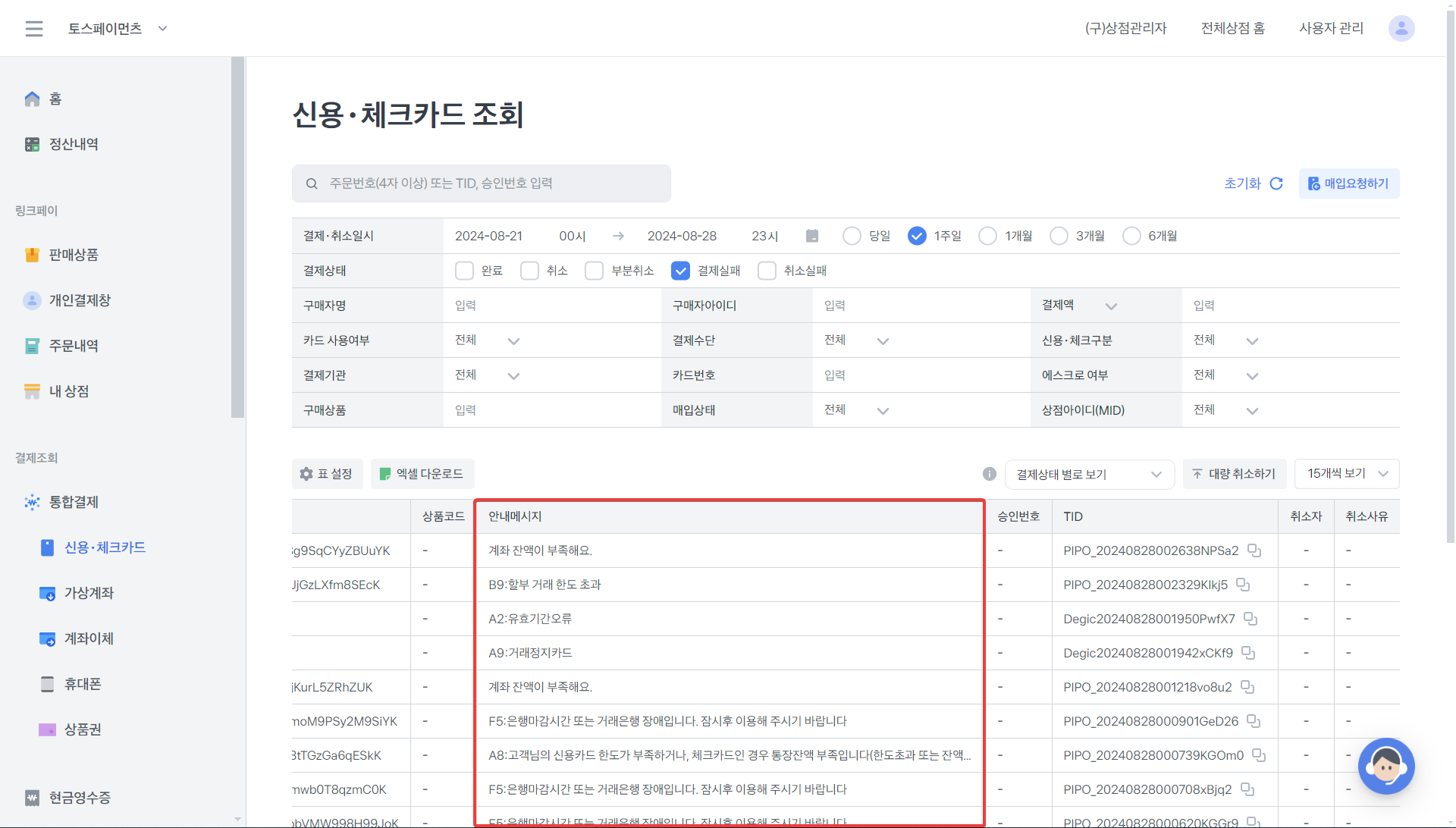The image size is (1456, 828).
Task: Select the 1개월 period radio button
Action: [x=987, y=236]
